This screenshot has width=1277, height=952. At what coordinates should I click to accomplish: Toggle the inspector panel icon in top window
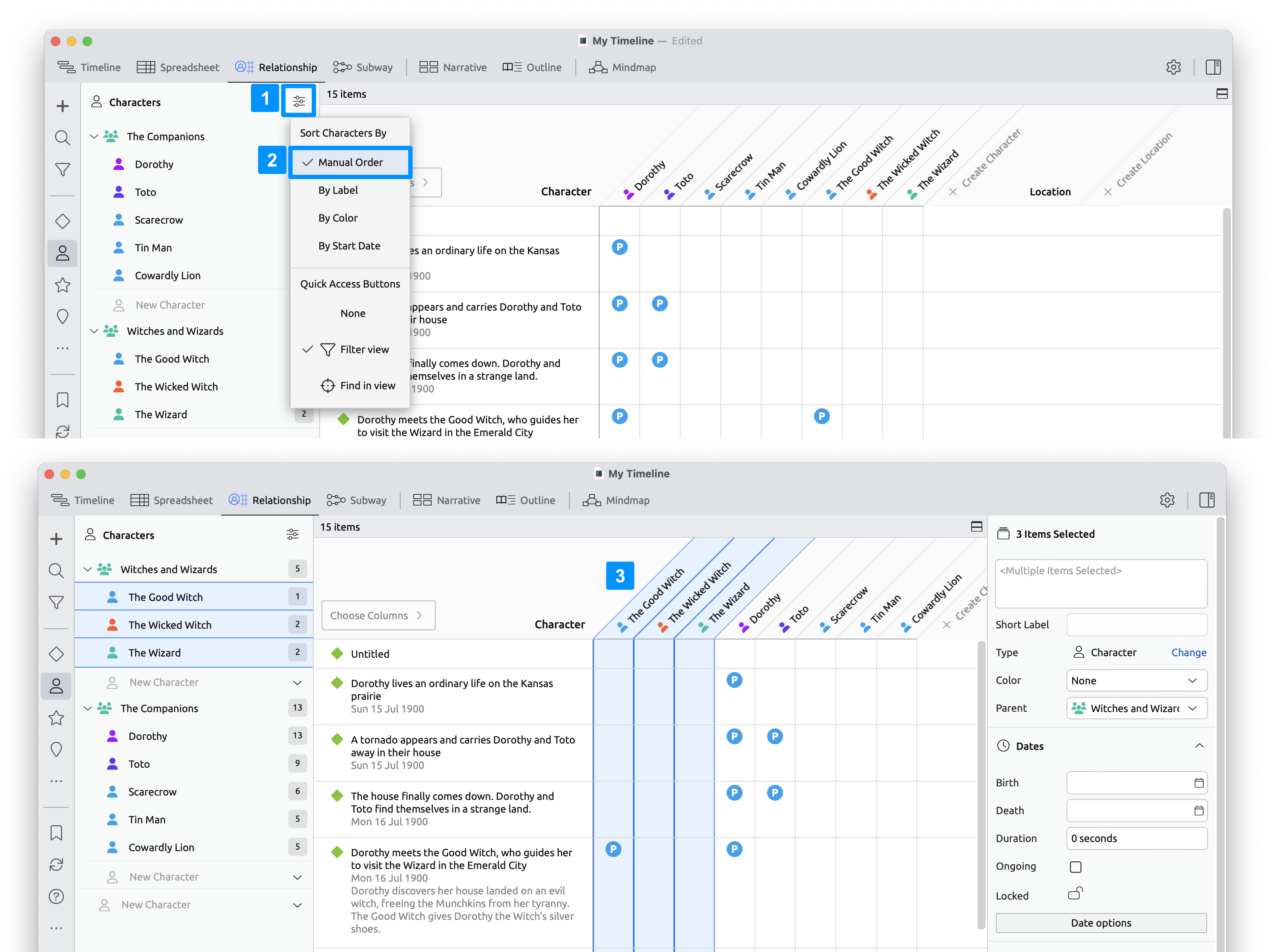pyautogui.click(x=1213, y=67)
